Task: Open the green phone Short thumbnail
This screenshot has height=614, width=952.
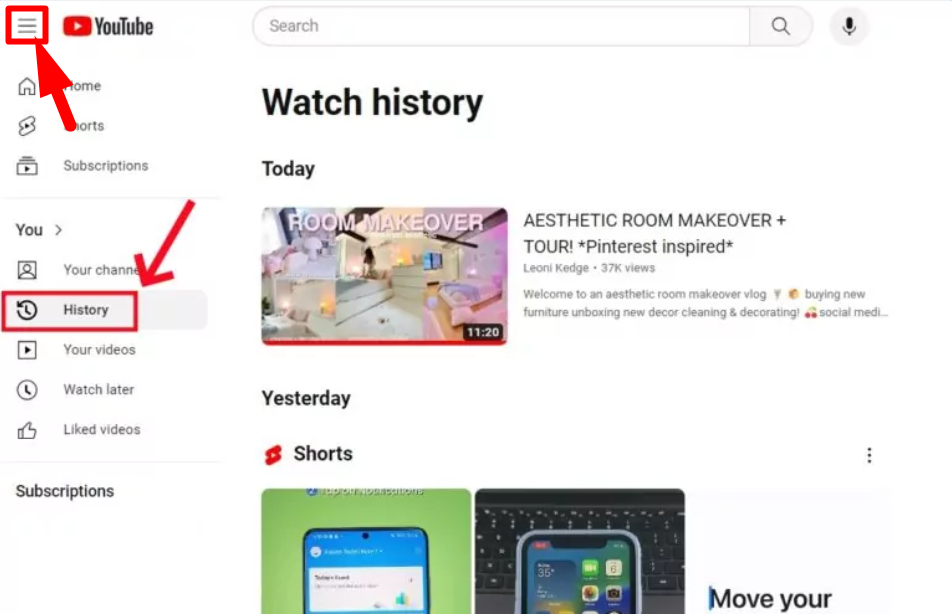Action: (366, 551)
